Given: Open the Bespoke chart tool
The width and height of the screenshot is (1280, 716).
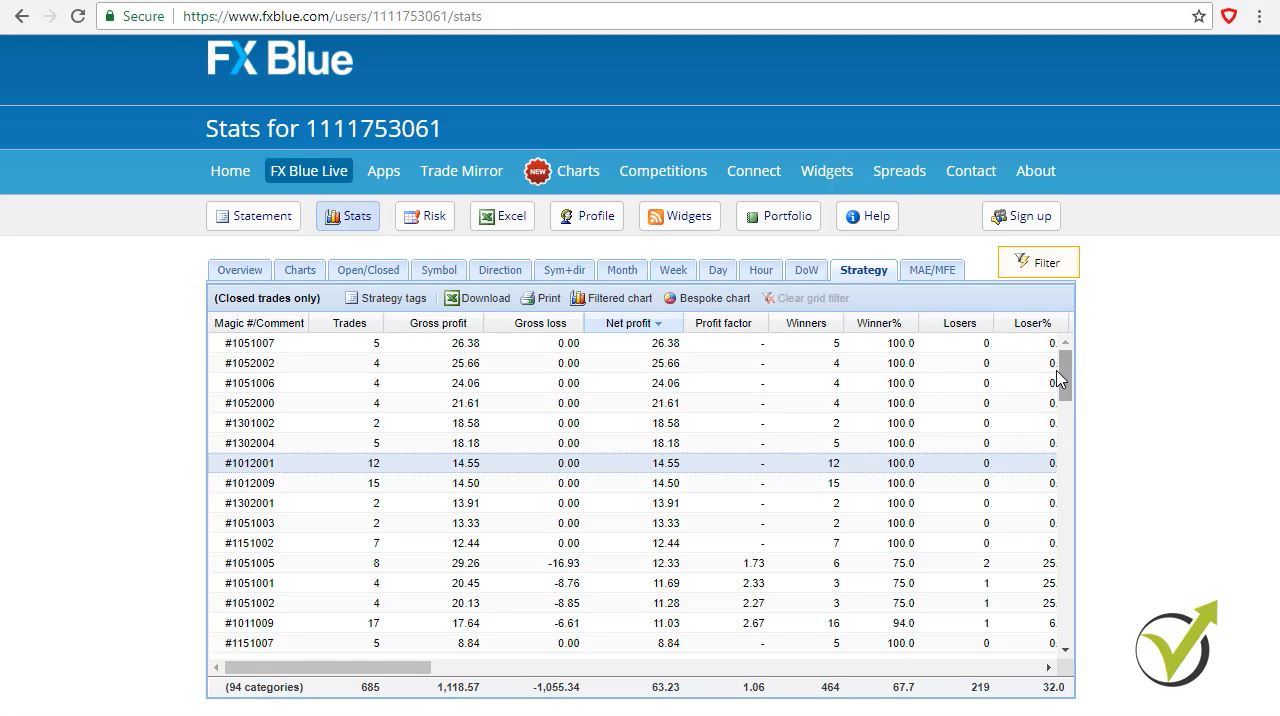Looking at the screenshot, I should (x=706, y=297).
